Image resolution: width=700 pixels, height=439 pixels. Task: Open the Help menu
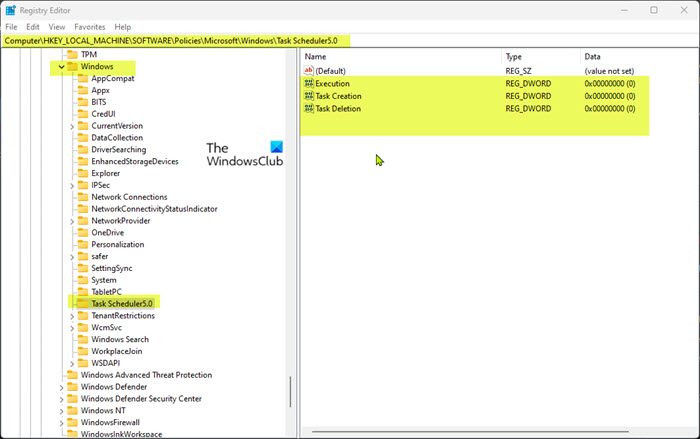point(122,27)
